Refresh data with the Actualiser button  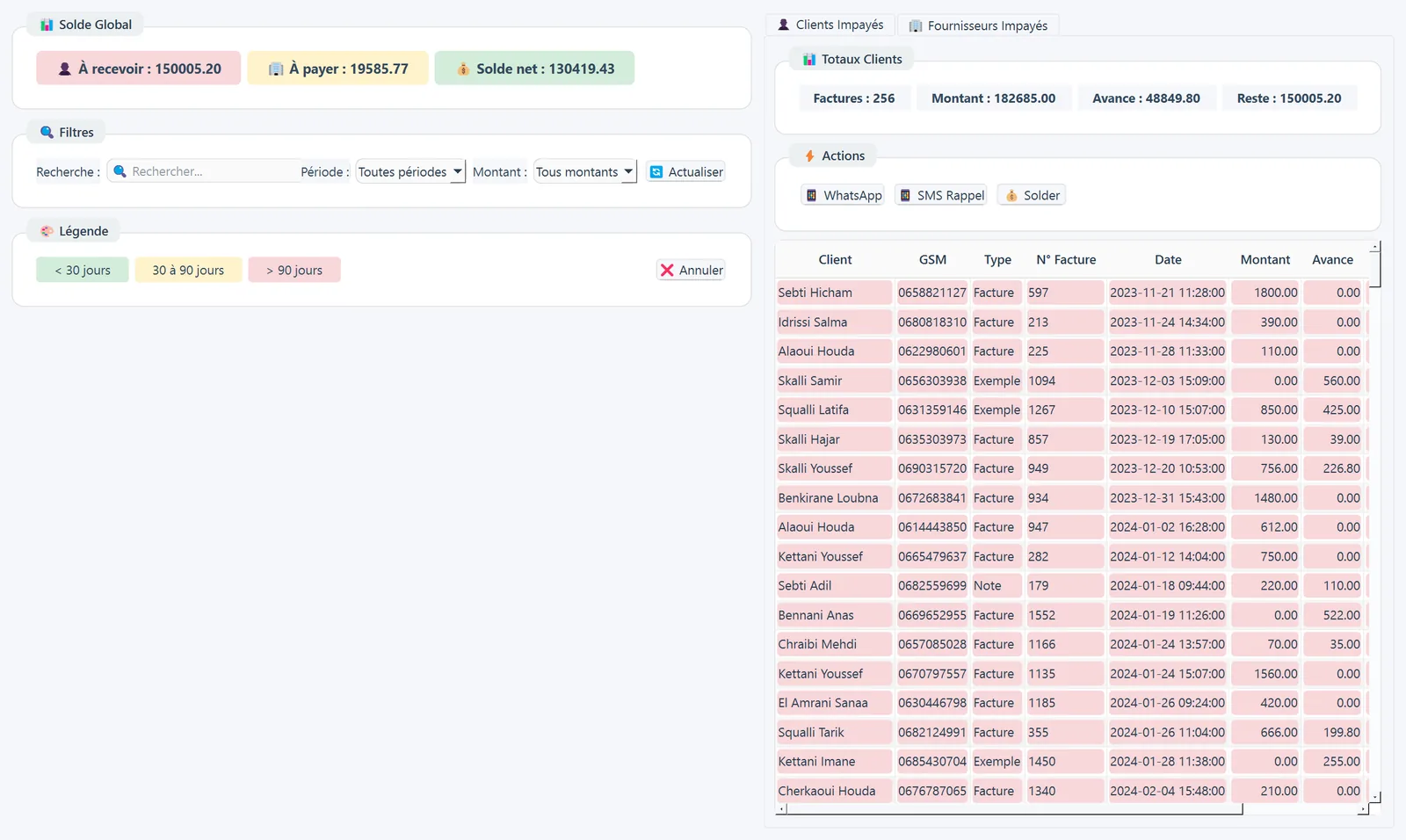(685, 172)
